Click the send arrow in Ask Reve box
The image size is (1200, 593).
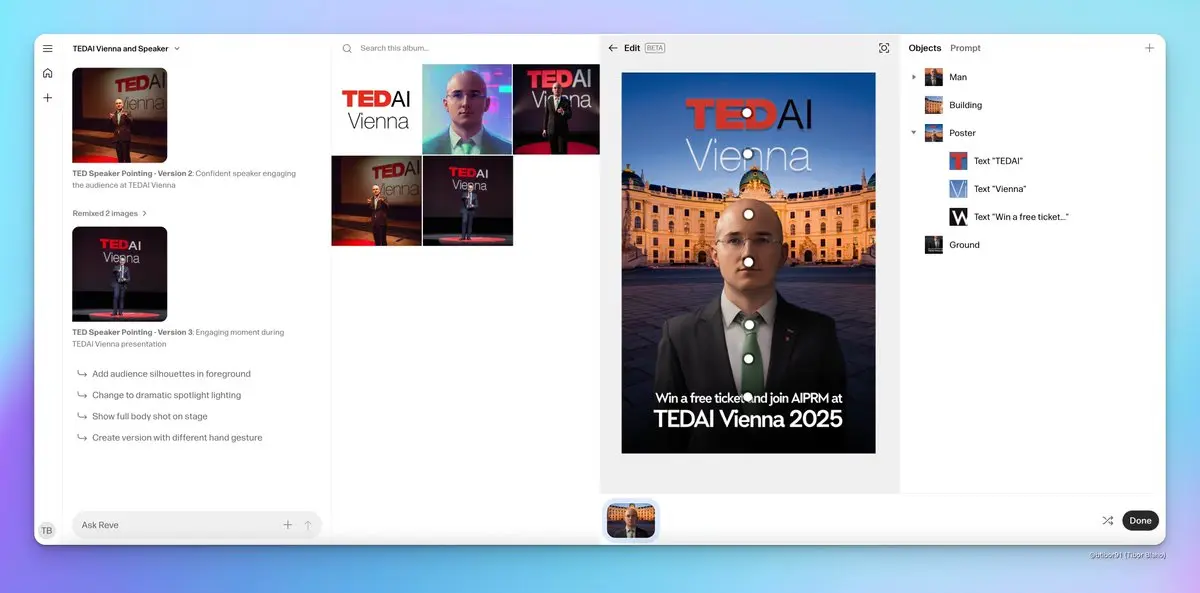coord(308,525)
